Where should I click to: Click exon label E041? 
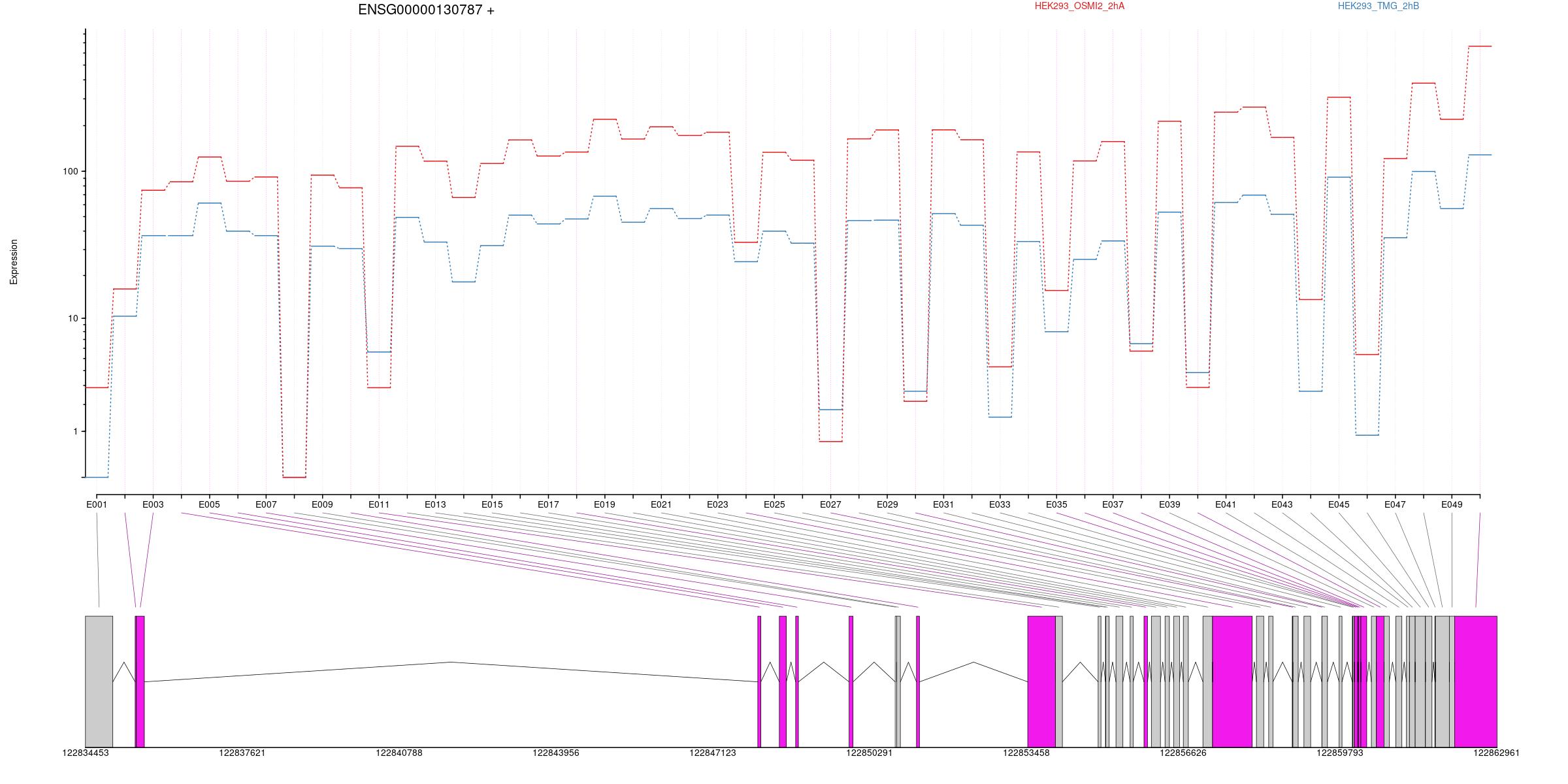tap(1226, 505)
